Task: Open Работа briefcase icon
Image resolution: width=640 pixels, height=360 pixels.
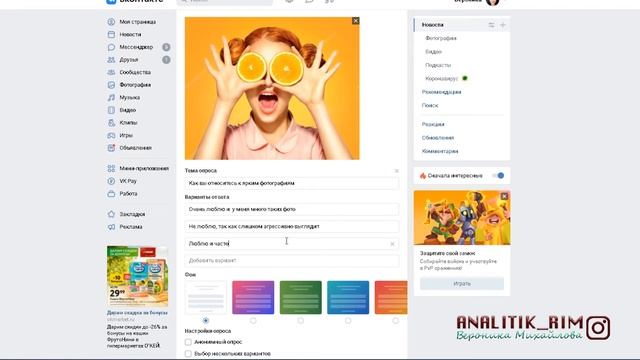Action: (x=111, y=193)
